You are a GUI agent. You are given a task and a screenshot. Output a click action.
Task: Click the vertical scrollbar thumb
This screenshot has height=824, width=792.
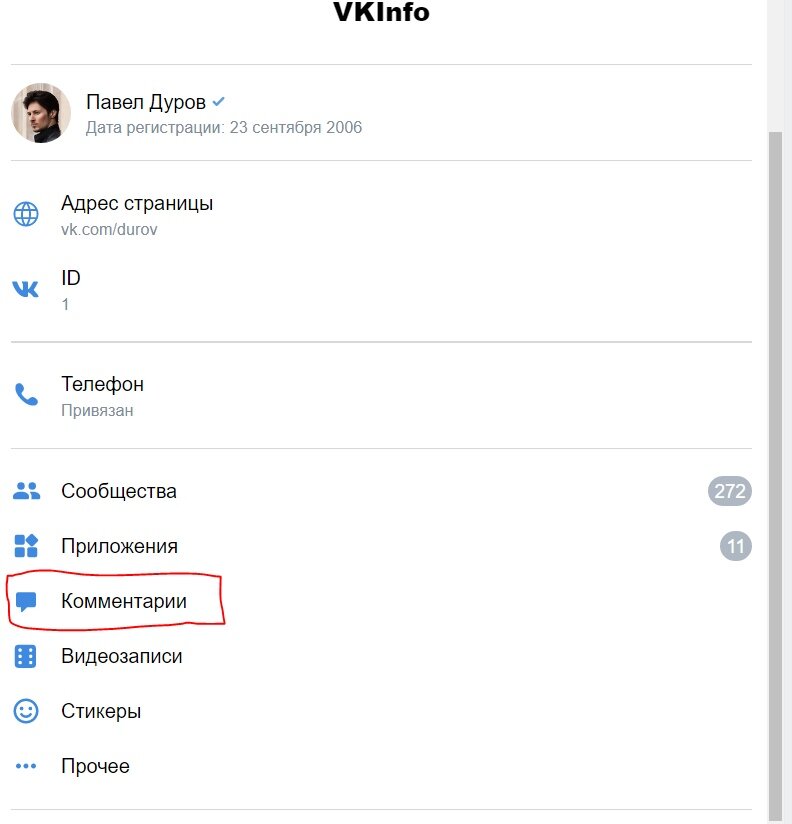point(775,476)
